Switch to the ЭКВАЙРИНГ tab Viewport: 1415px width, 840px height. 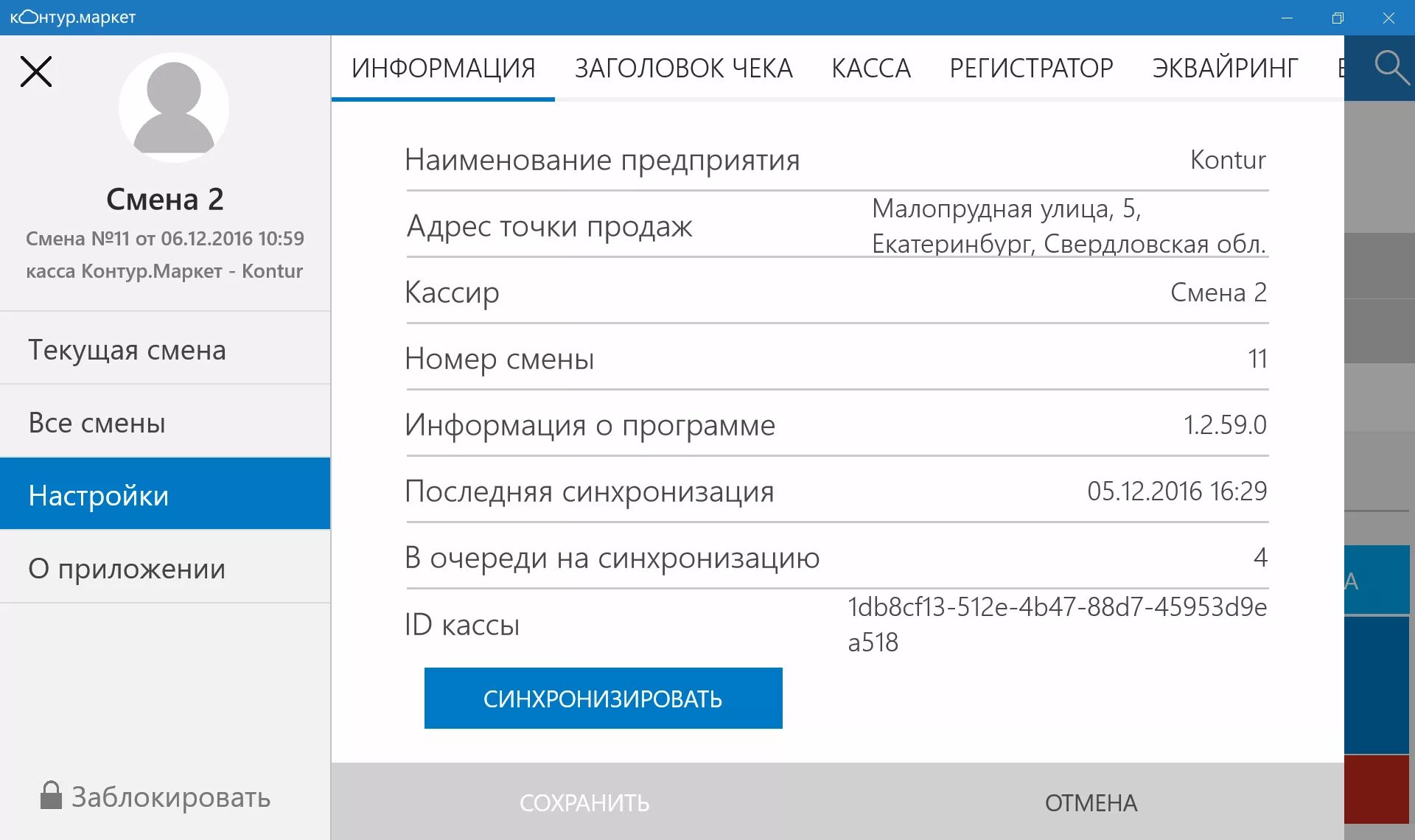tap(1225, 68)
